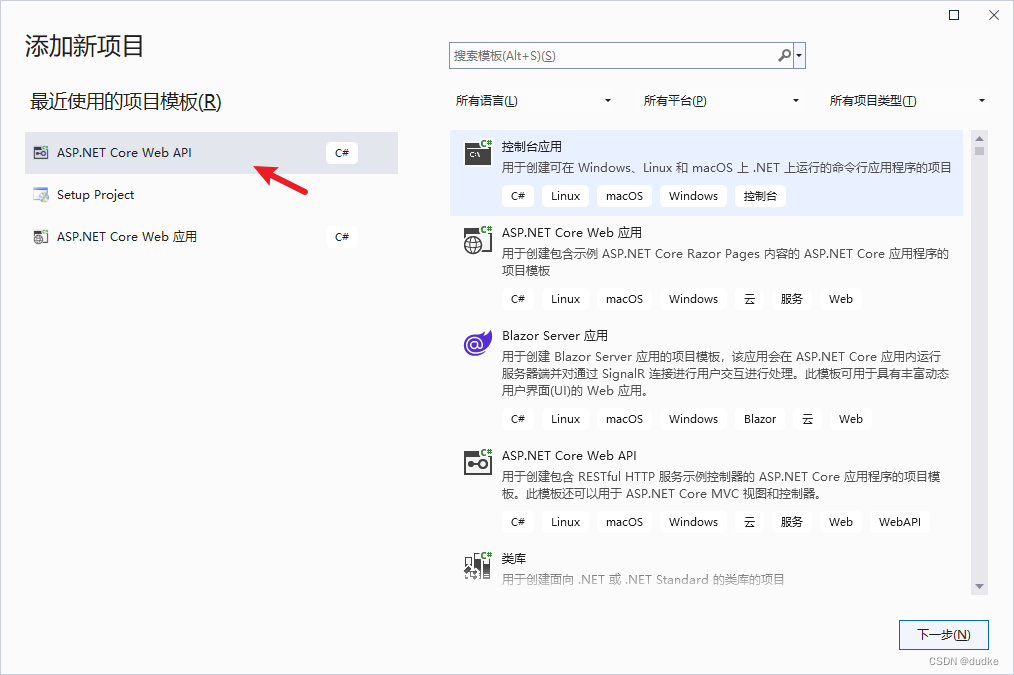Click the WebAPI tag under ASP.NET Core Web API
The height and width of the screenshot is (675, 1014).
pyautogui.click(x=900, y=522)
